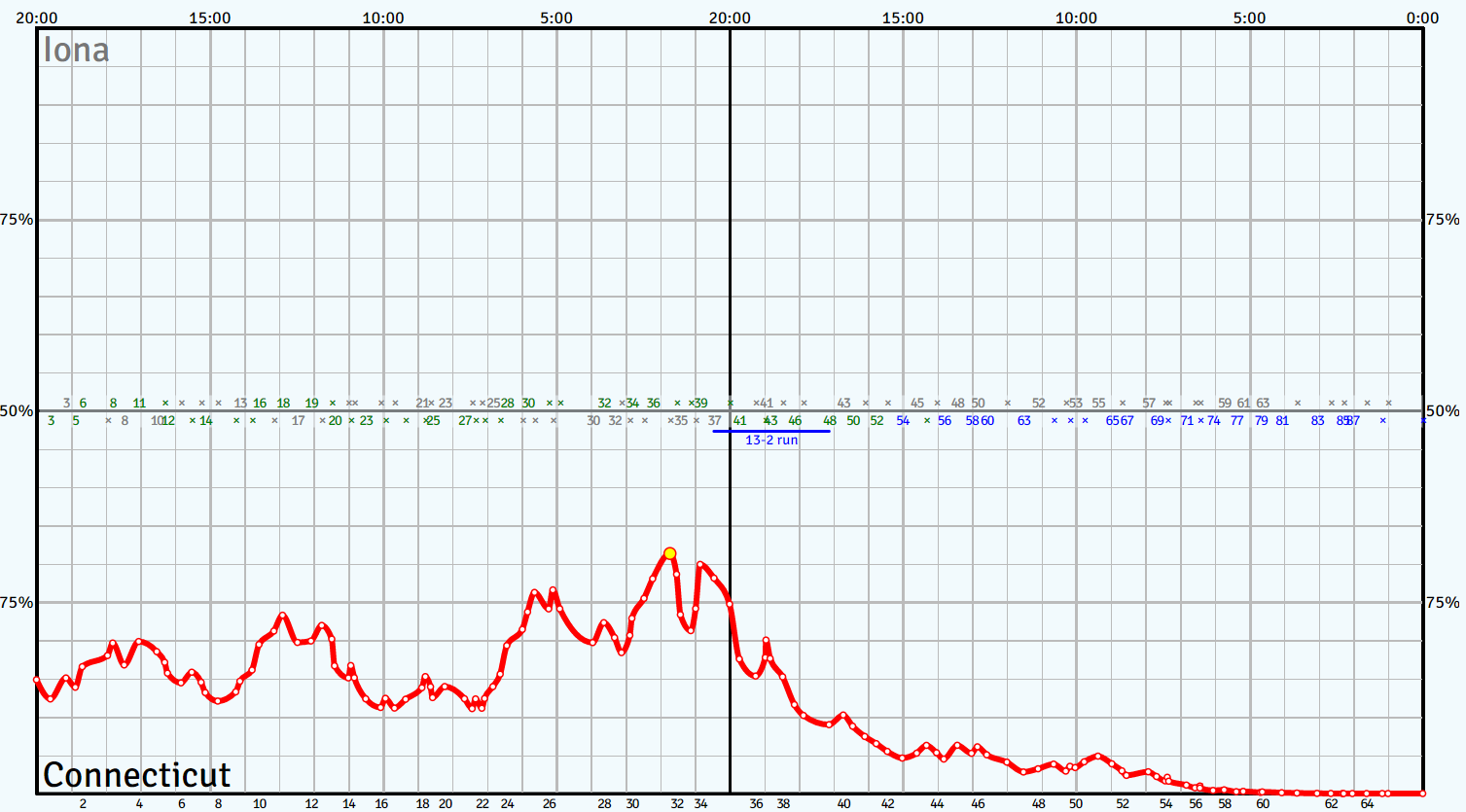Click the possession axis label "38"
This screenshot has height=812, width=1466.
pos(783,804)
